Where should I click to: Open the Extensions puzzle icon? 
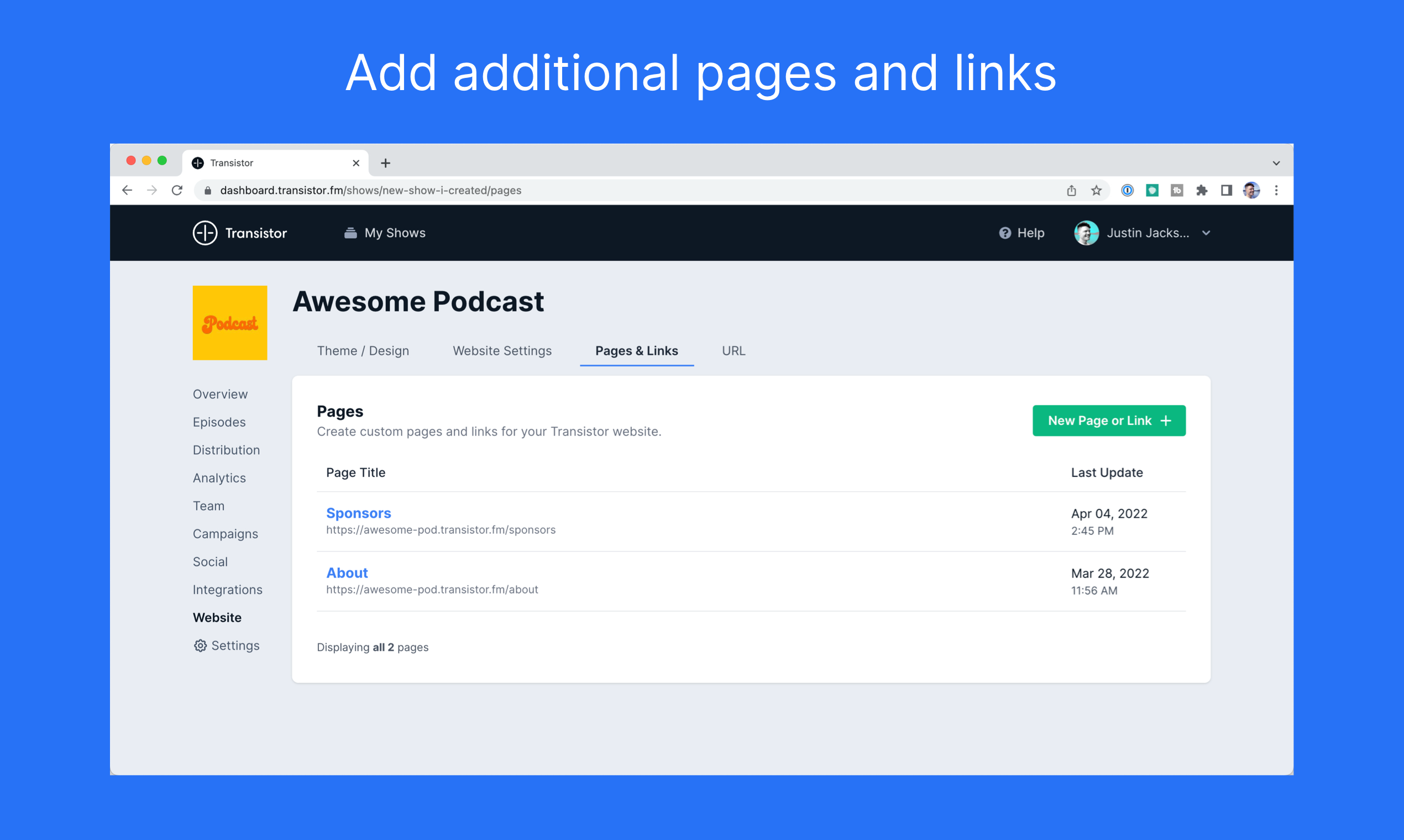coord(1202,190)
